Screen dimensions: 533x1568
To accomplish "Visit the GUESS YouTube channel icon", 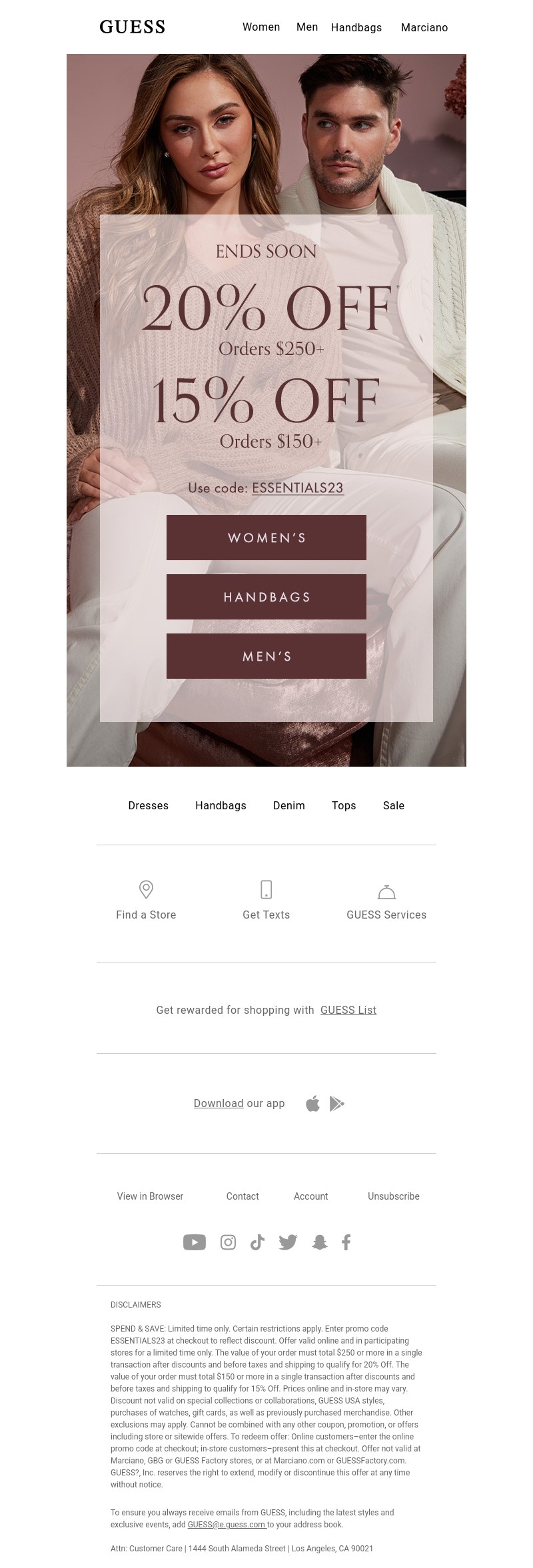I will click(195, 1242).
